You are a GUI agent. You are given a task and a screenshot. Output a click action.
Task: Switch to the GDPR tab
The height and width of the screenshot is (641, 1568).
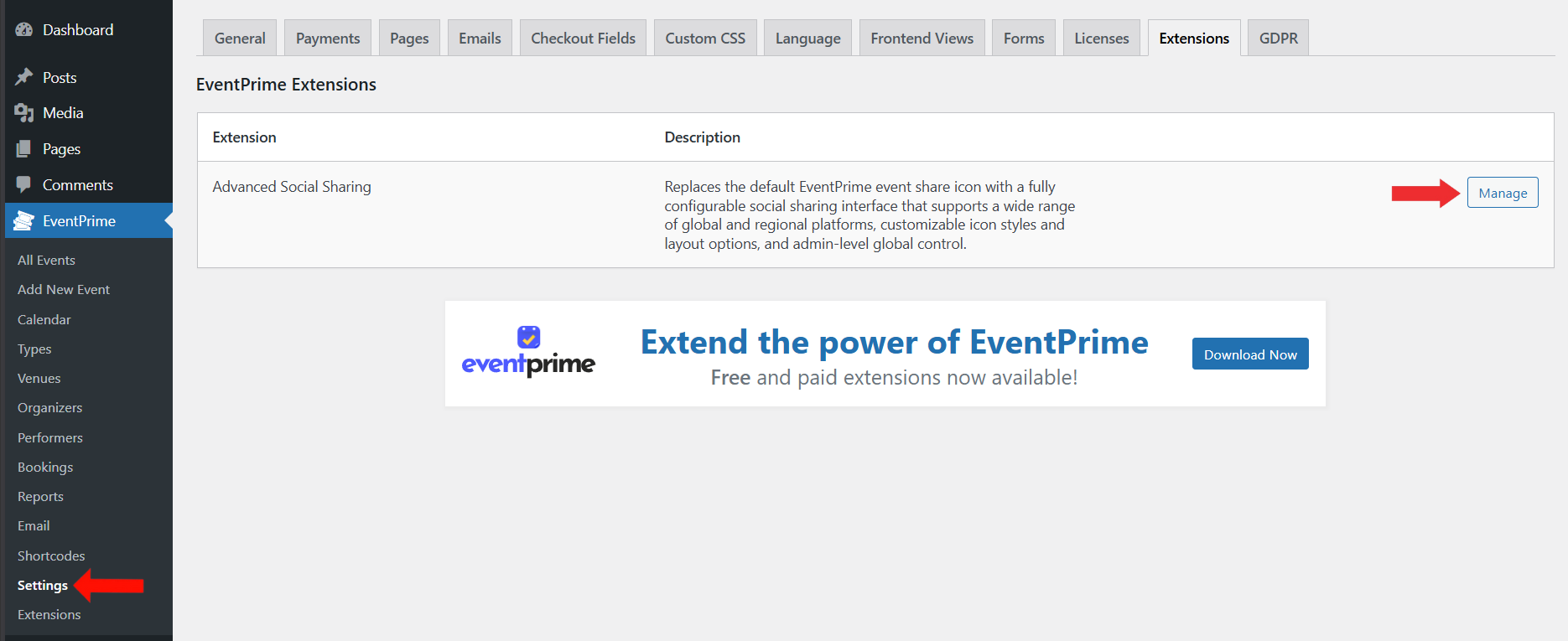tap(1278, 39)
